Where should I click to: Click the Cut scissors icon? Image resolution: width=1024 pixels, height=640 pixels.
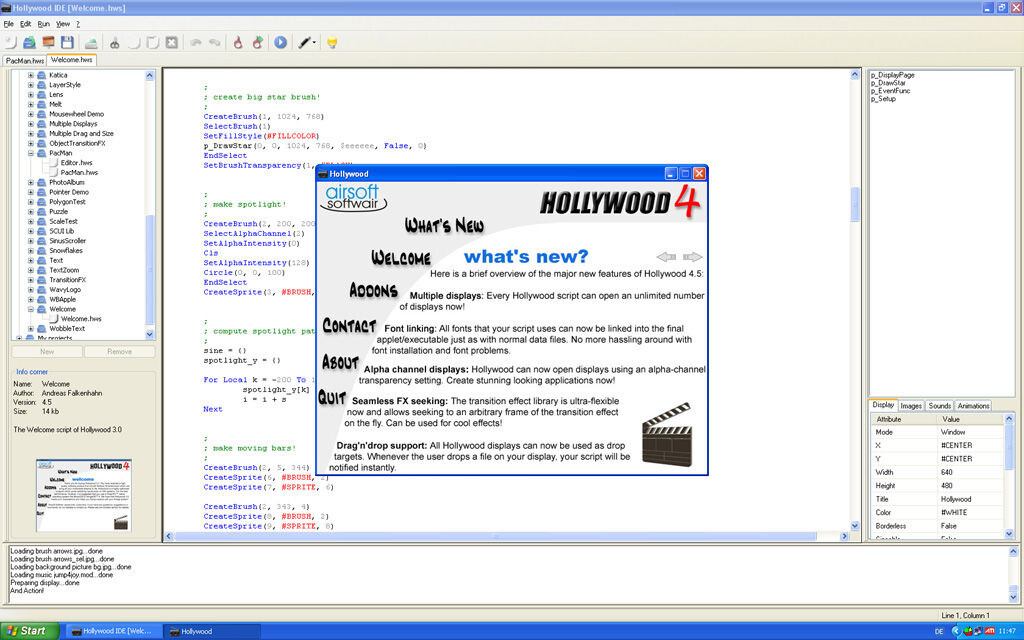coord(115,42)
